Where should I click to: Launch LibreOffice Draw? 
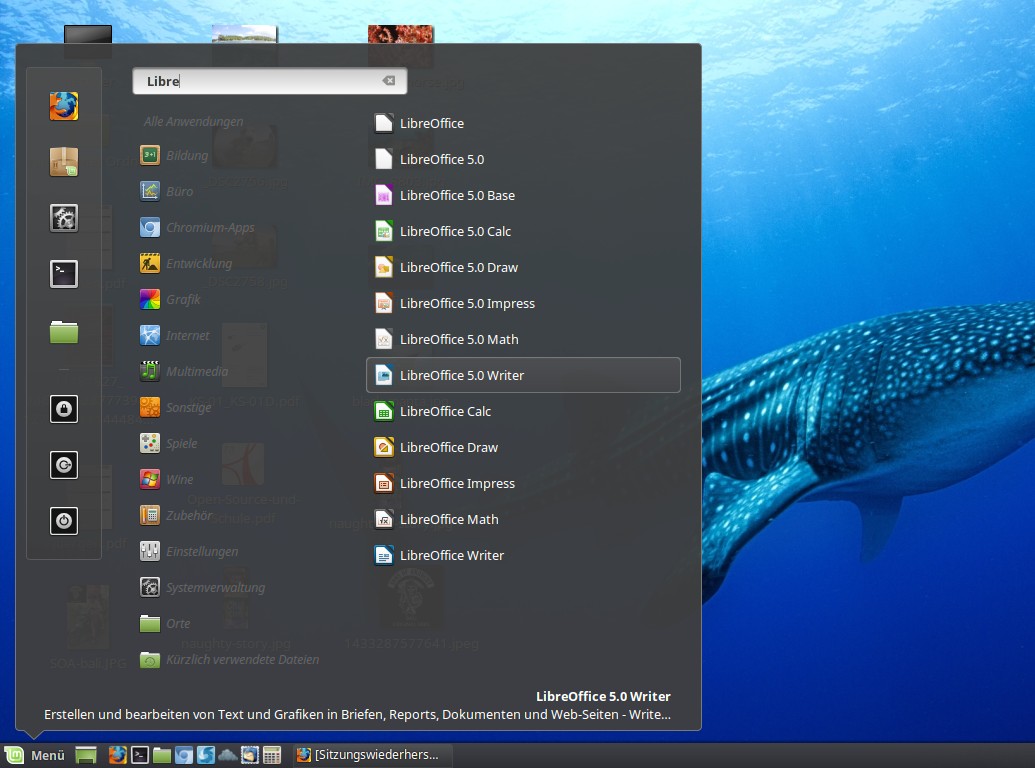pyautogui.click(x=523, y=447)
